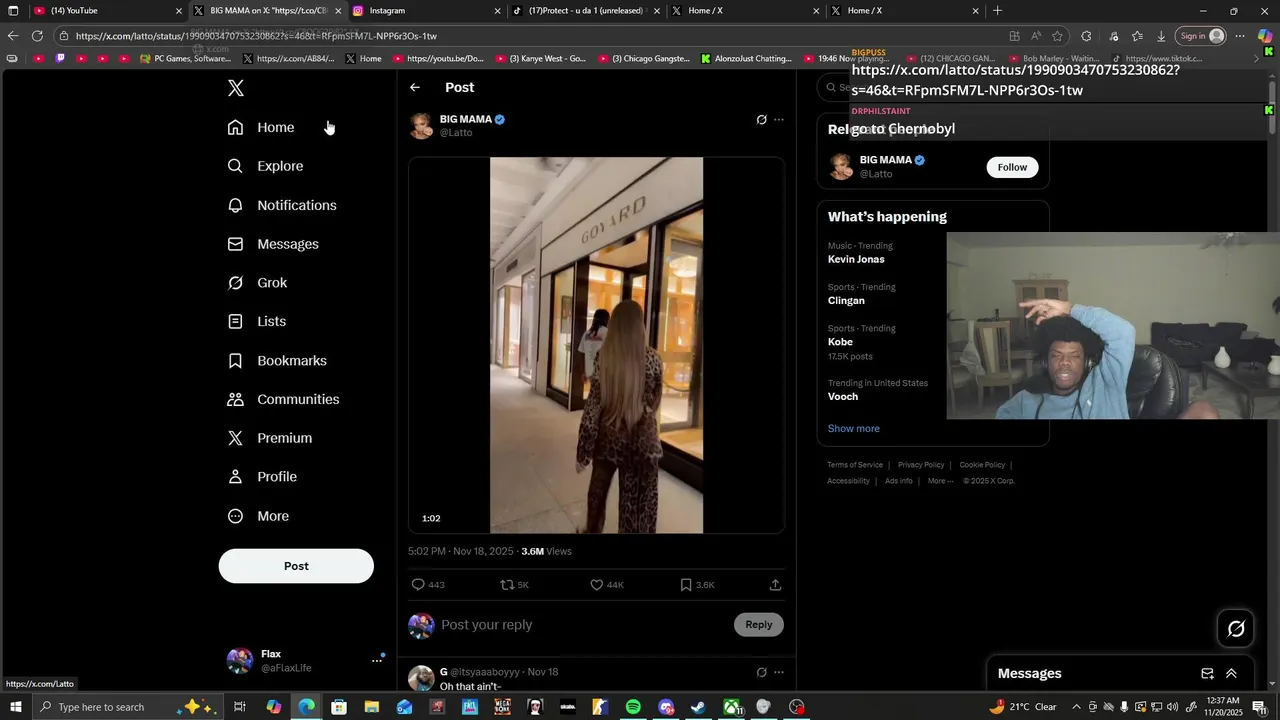The height and width of the screenshot is (720, 1280).
Task: Expand the footer More menu
Action: coord(940,481)
